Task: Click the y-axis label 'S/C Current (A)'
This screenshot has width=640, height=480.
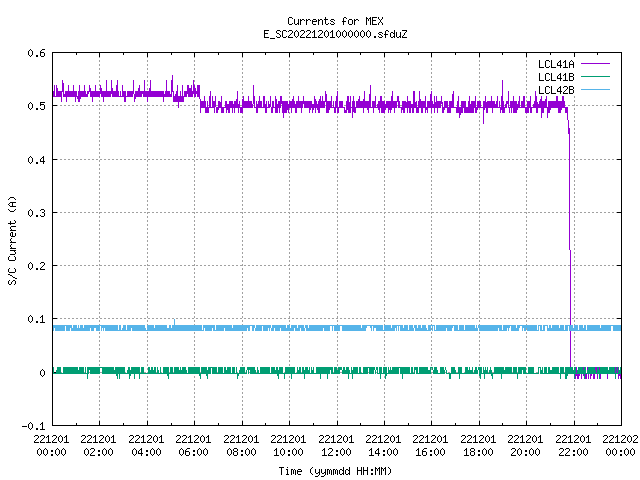Action: coord(12,240)
